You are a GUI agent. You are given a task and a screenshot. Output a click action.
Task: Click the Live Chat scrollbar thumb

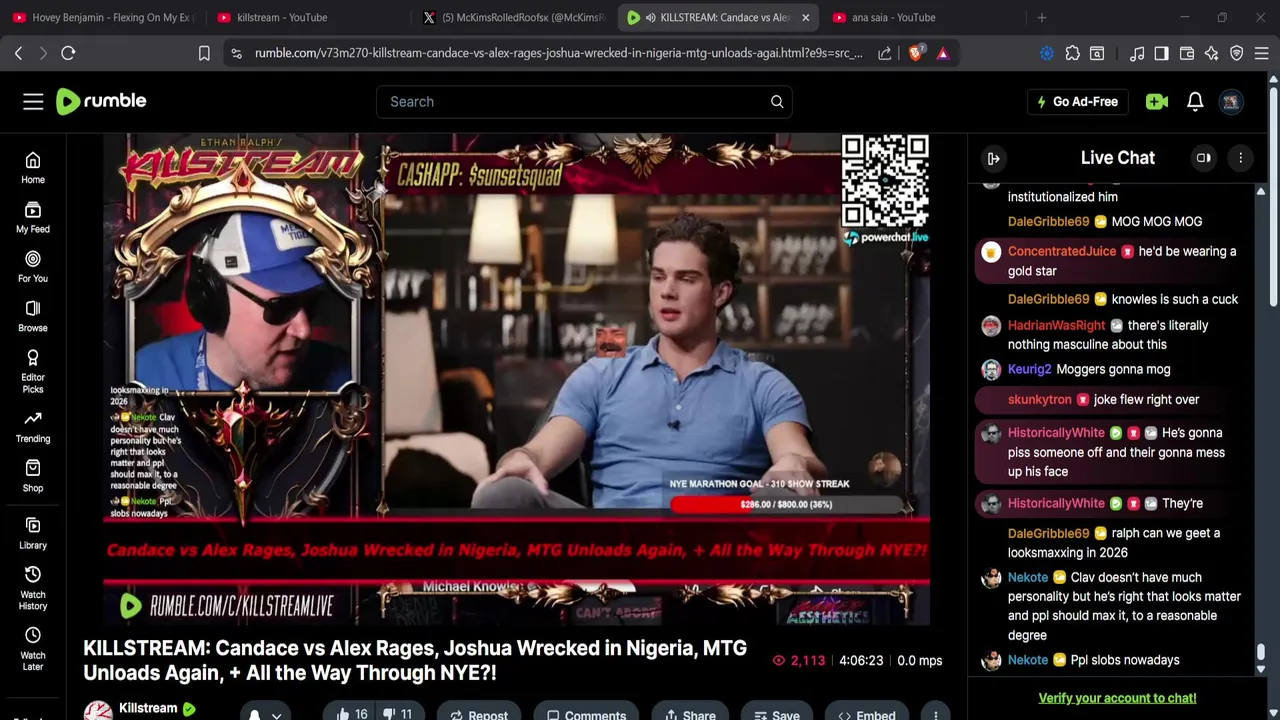(x=1261, y=652)
